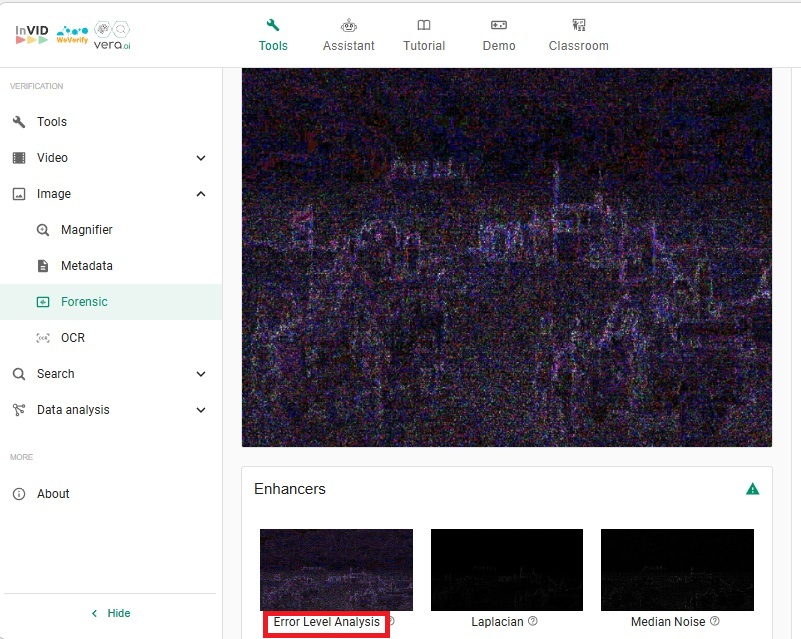This screenshot has height=639, width=801.
Task: Click help icon beside Median Noise
Action: [714, 622]
